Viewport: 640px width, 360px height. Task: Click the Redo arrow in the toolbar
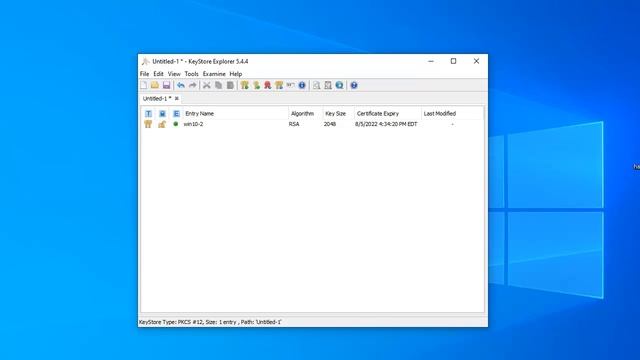coord(192,85)
